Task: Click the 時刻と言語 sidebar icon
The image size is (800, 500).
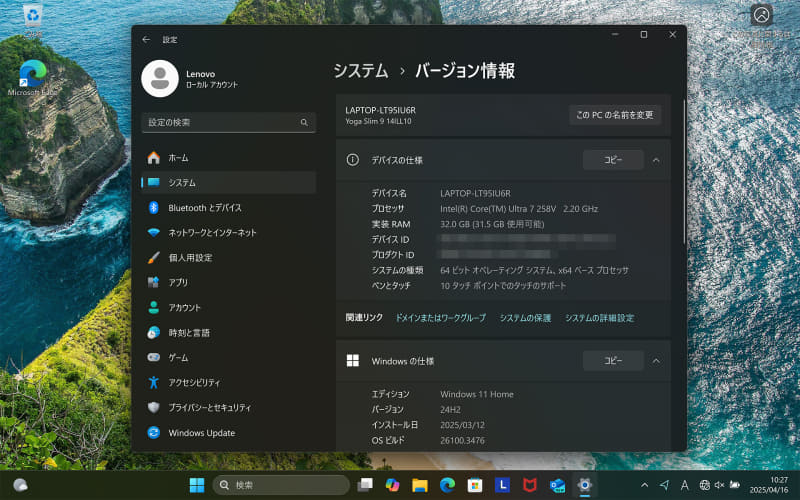Action: [x=154, y=333]
